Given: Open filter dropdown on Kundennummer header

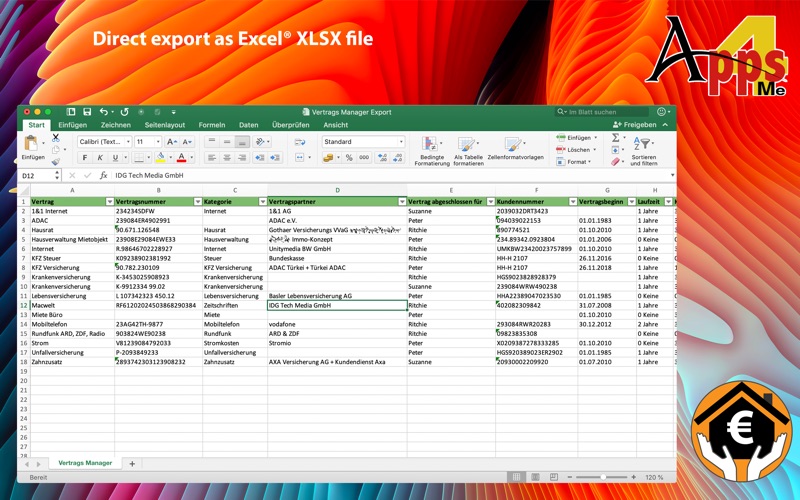Looking at the screenshot, I should pos(572,202).
